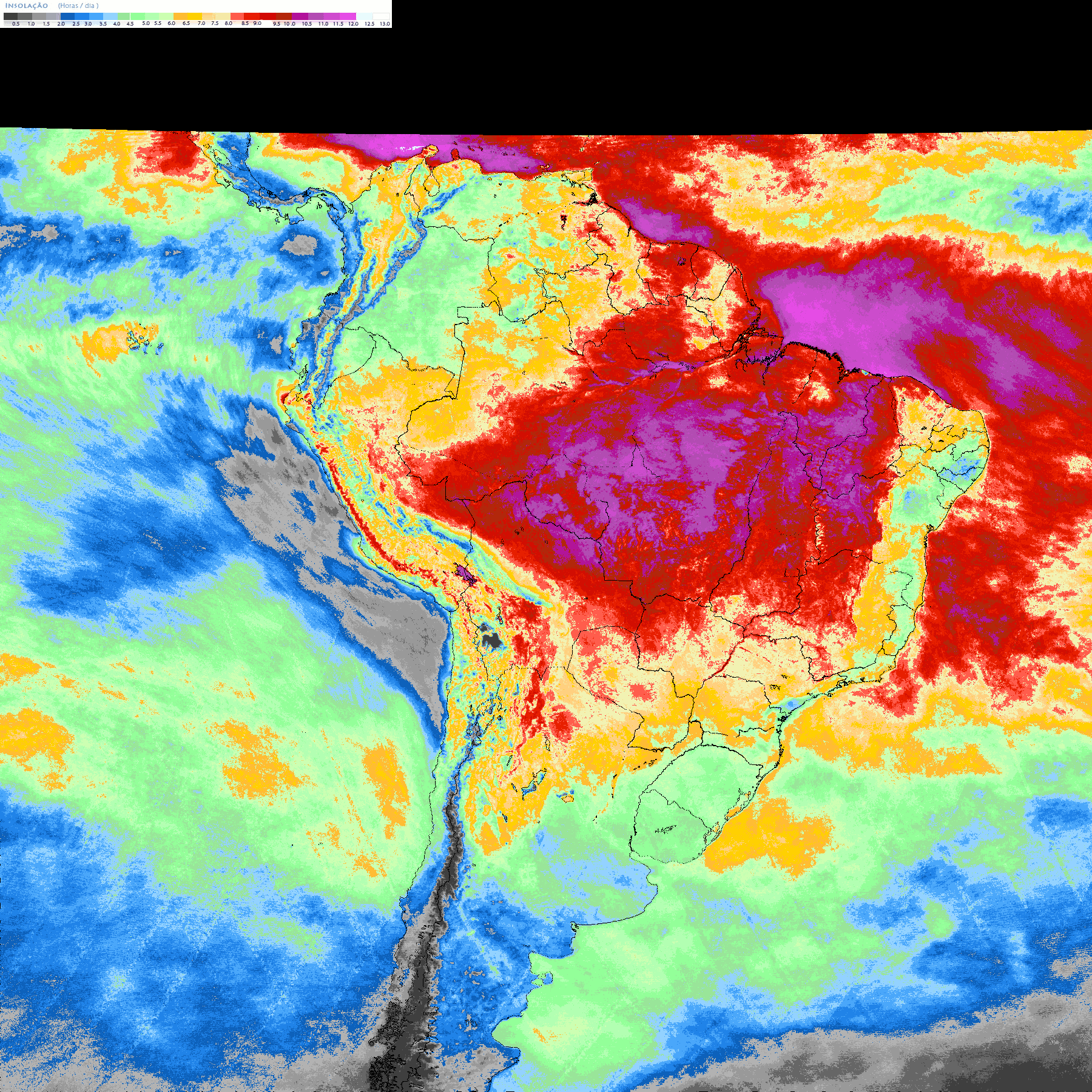This screenshot has width=1092, height=1092.
Task: Click the 7.5 legend value
Action: [215, 23]
